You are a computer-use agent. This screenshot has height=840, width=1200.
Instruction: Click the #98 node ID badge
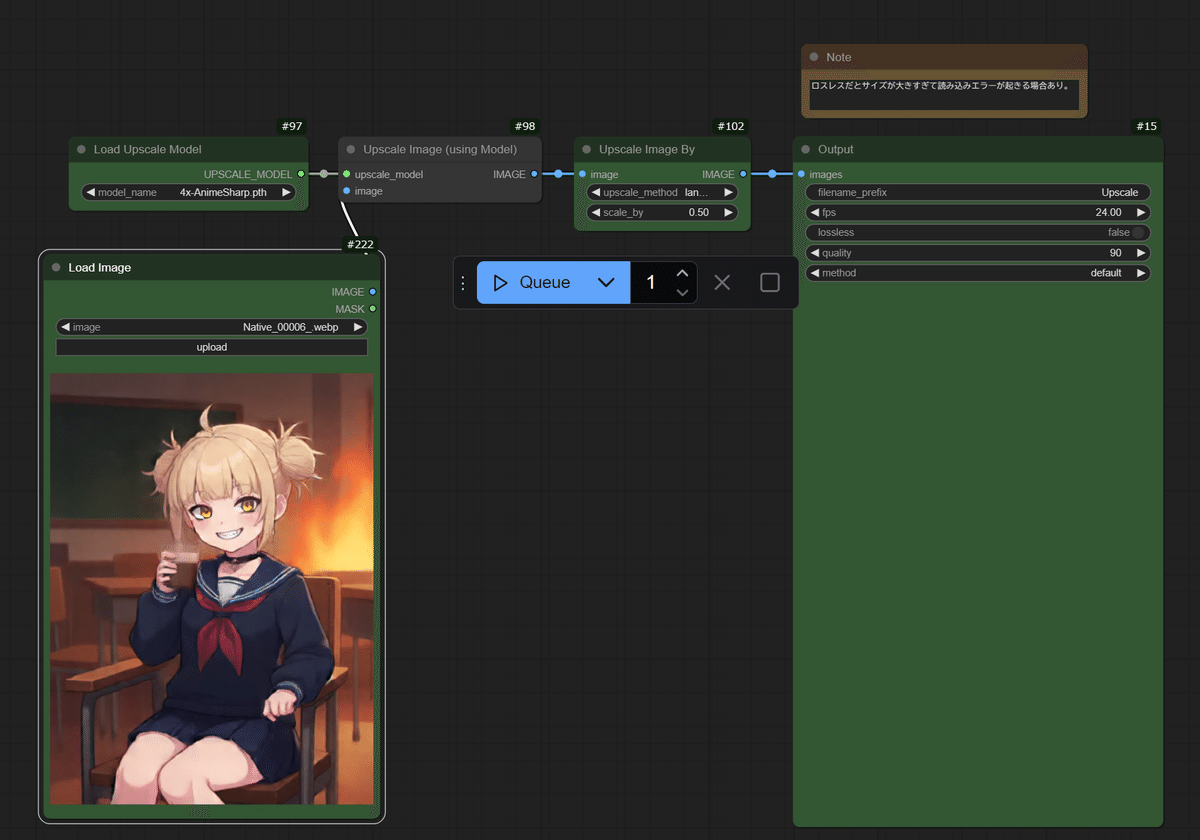tap(524, 126)
